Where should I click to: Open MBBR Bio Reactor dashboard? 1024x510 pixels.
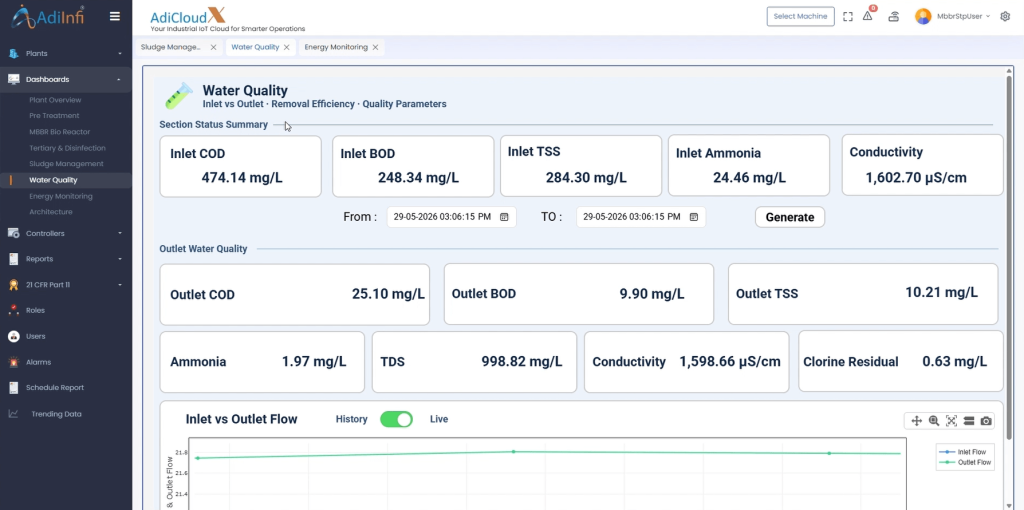[59, 132]
